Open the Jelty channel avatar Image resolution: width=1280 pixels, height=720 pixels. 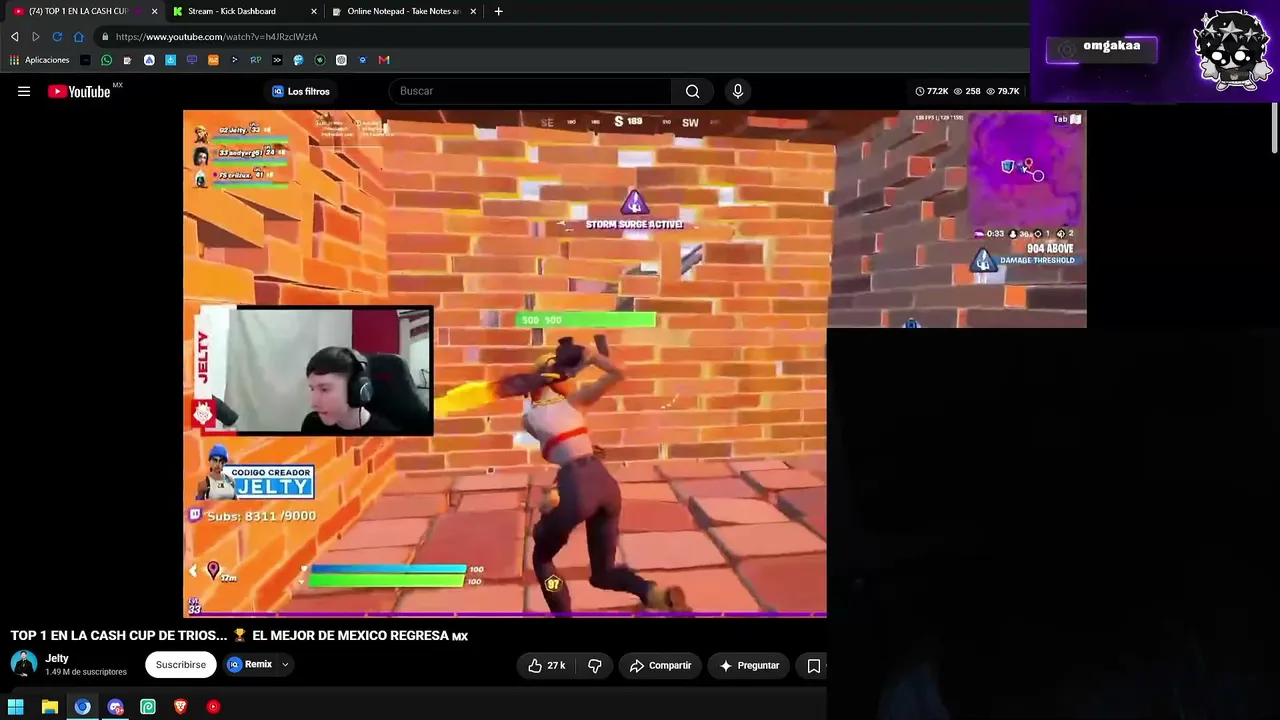(x=24, y=664)
